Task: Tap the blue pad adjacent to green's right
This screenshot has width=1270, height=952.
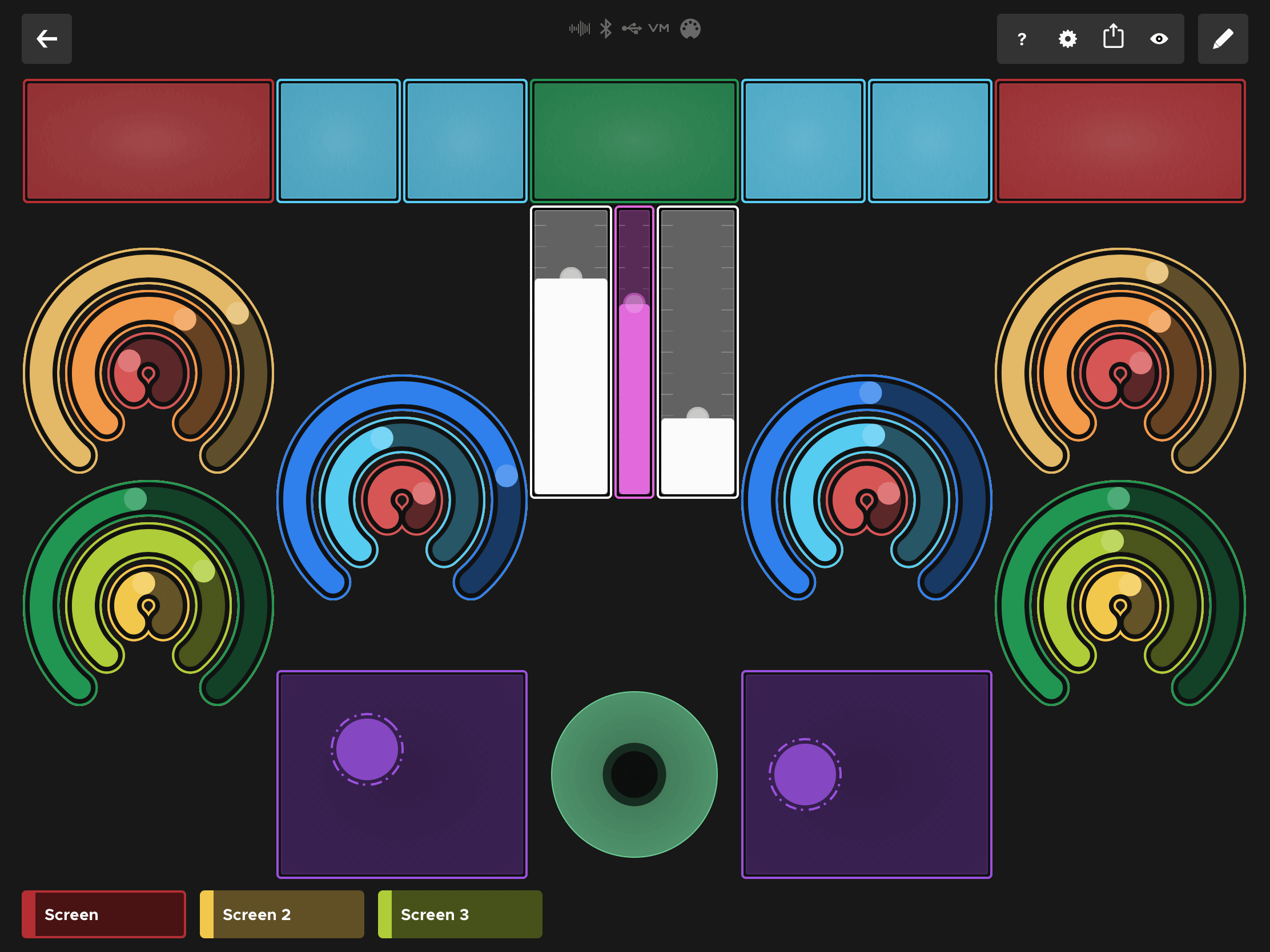Action: [x=803, y=140]
